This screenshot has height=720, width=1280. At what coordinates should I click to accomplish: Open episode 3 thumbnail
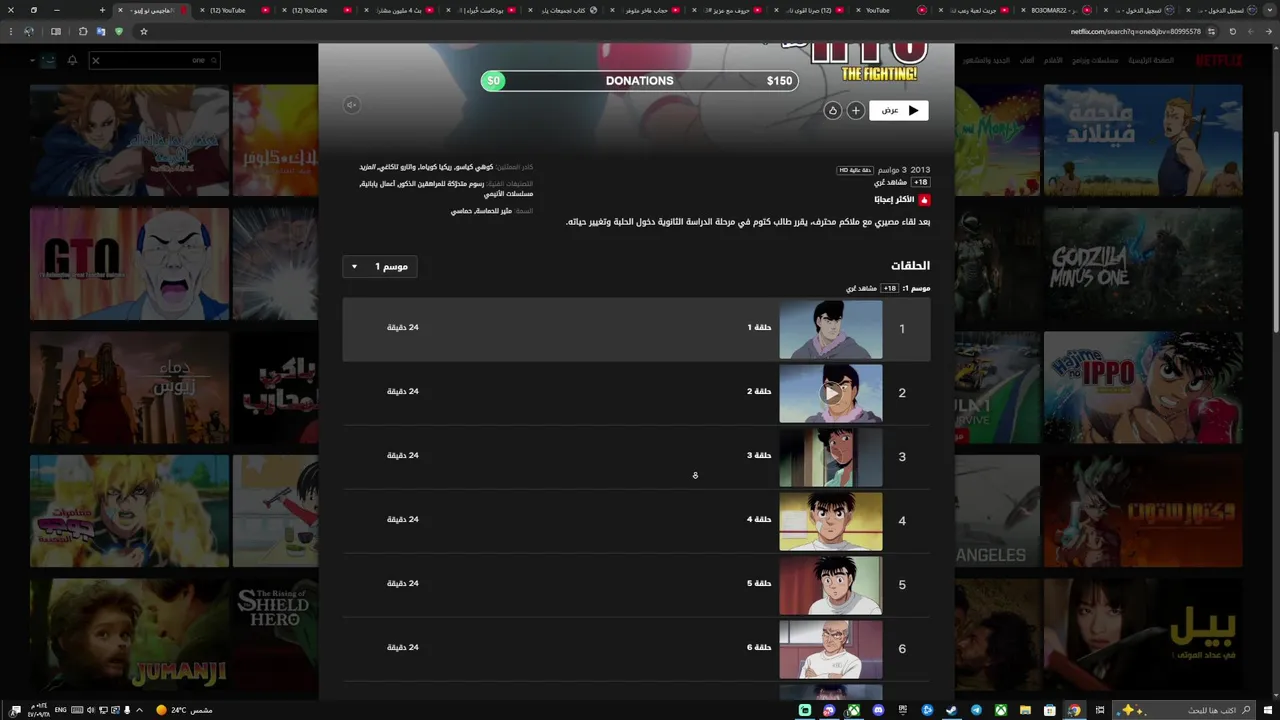[831, 457]
